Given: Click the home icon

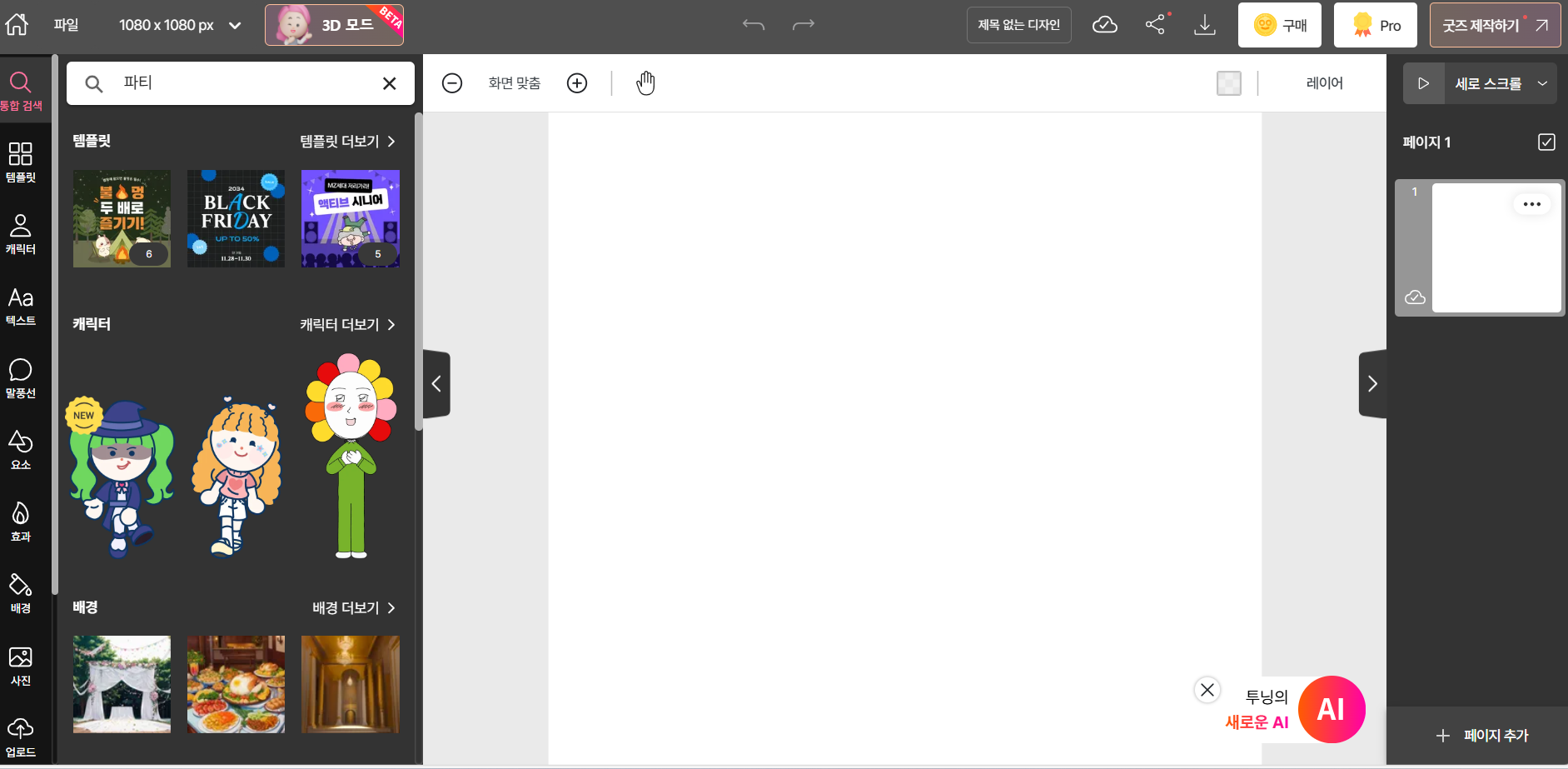Looking at the screenshot, I should [17, 24].
